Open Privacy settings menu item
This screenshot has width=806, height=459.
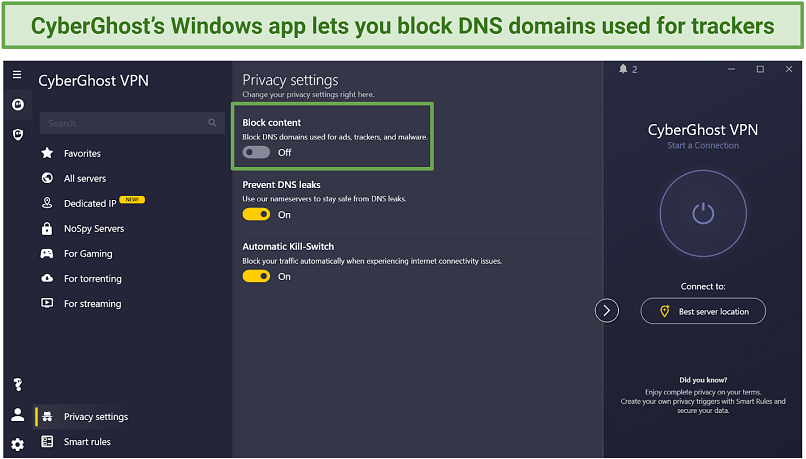(96, 417)
